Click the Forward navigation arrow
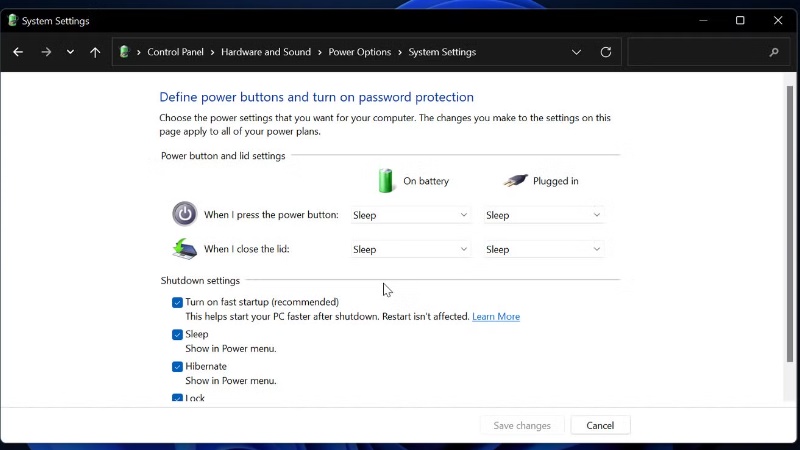This screenshot has height=450, width=800. tap(45, 52)
